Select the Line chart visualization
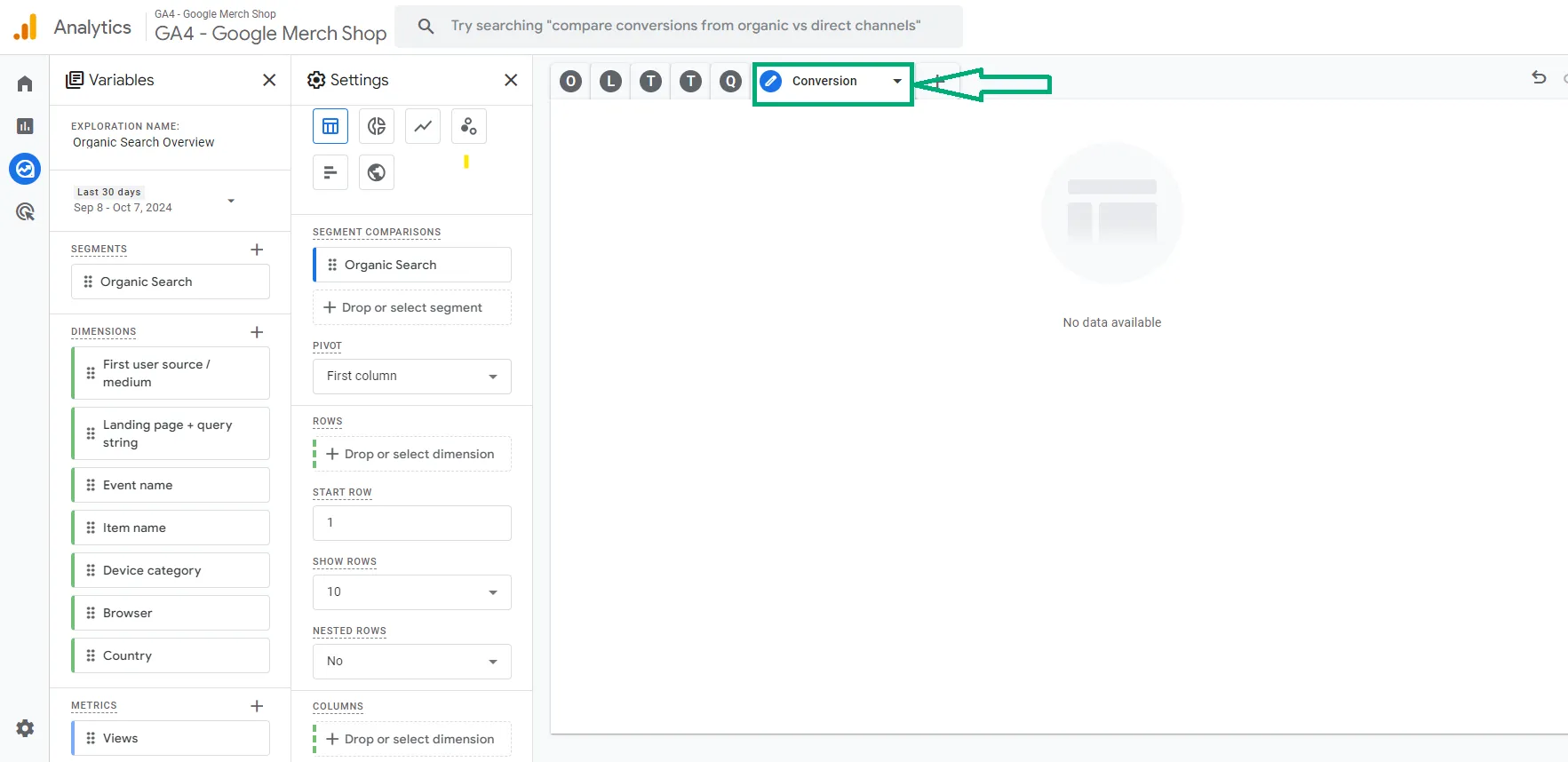 [x=423, y=126]
